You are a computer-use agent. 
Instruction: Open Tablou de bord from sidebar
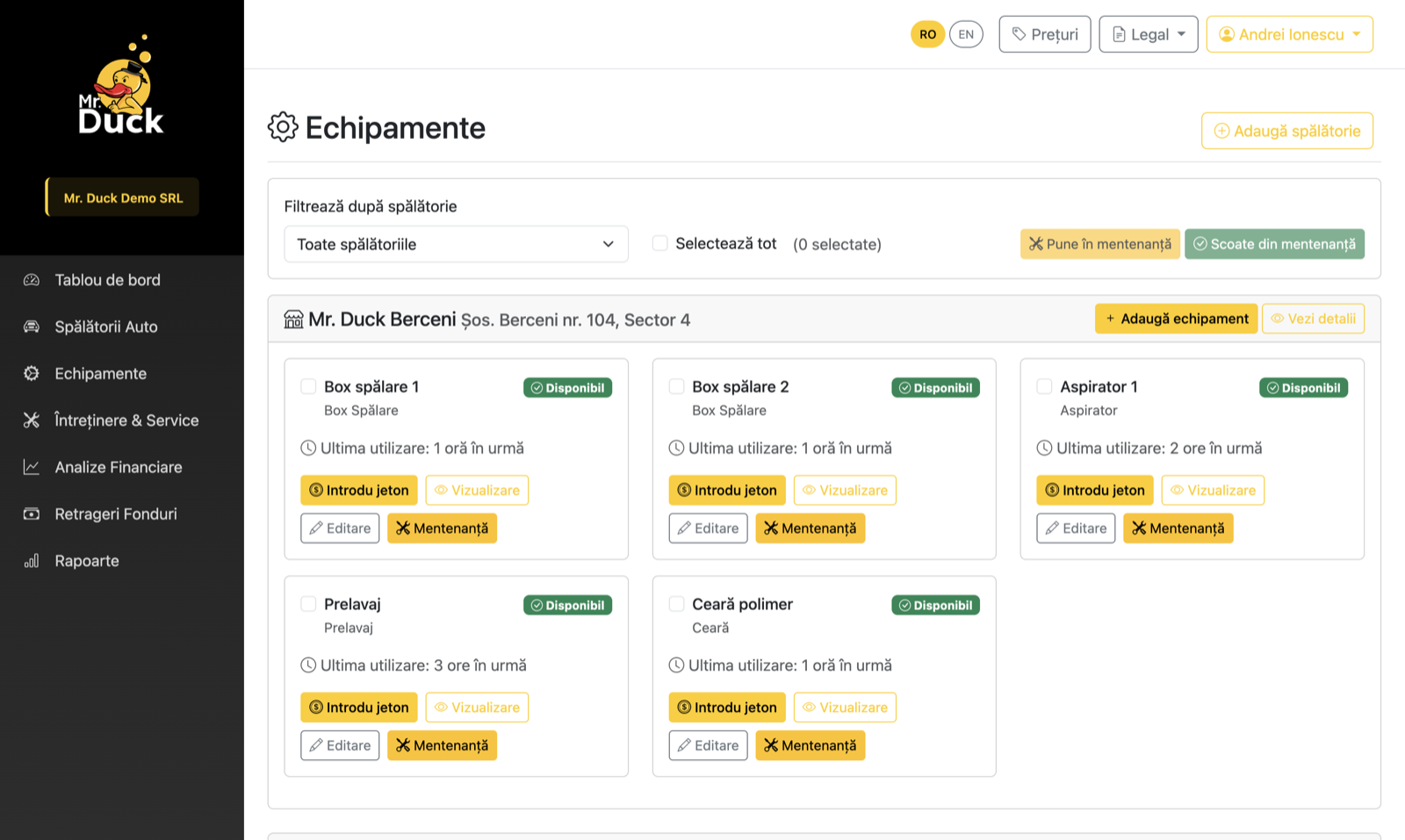[x=122, y=280]
